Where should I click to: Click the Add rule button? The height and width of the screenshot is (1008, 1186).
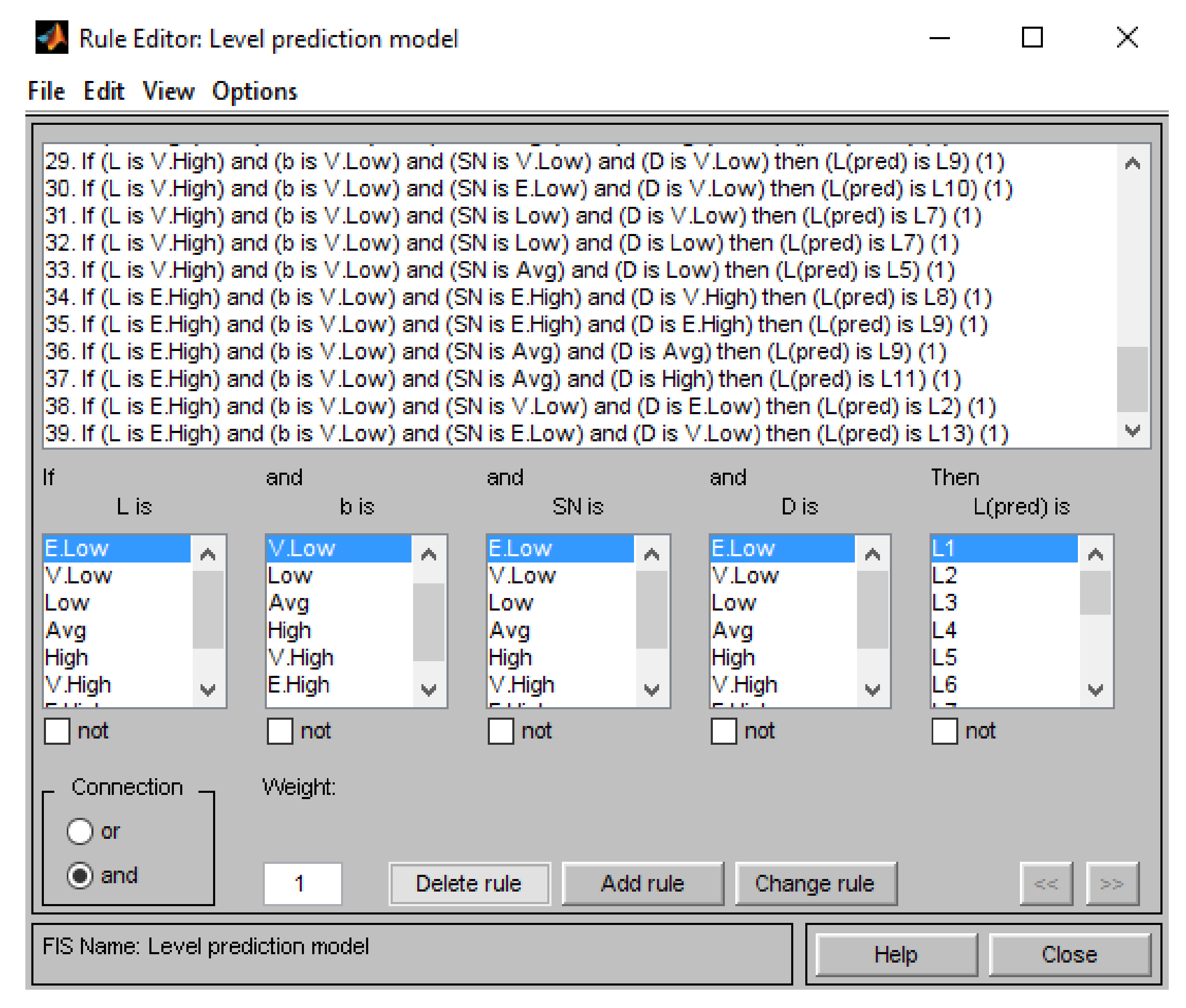point(642,883)
